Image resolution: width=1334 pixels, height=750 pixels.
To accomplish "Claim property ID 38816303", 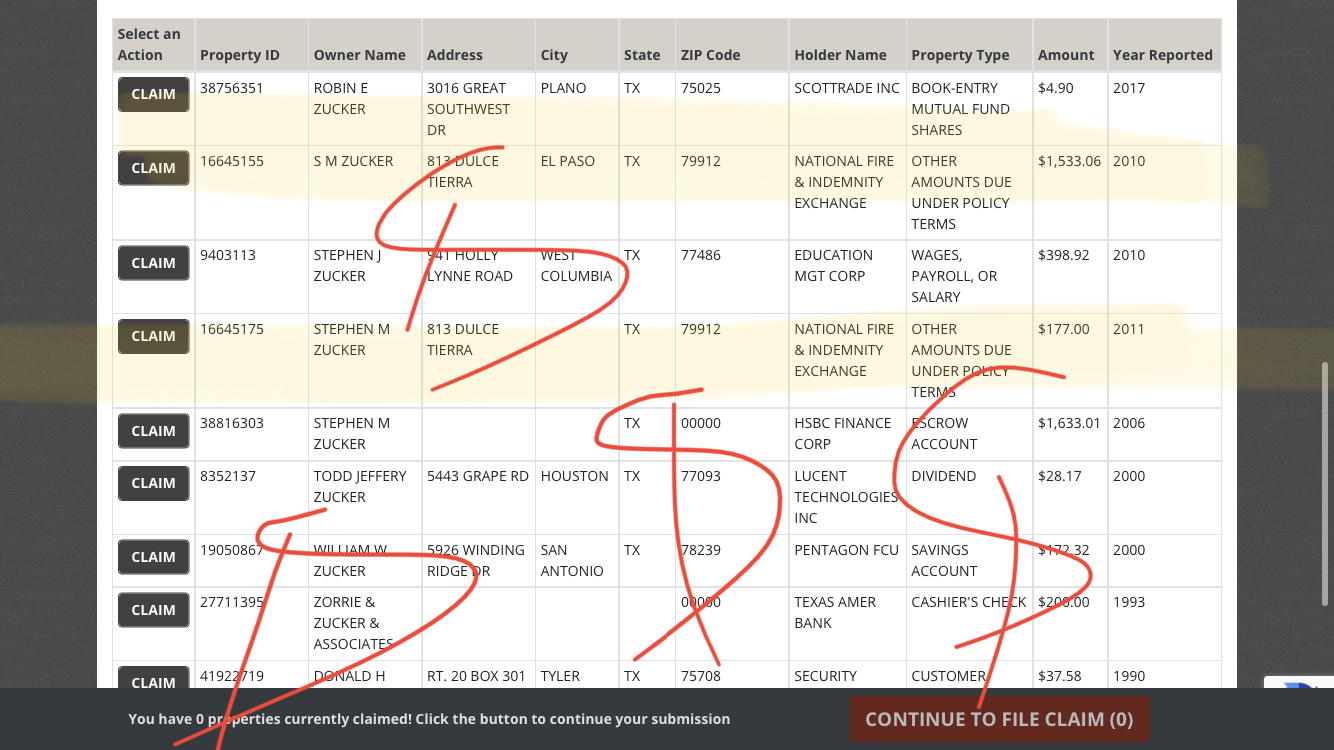I will coord(153,431).
